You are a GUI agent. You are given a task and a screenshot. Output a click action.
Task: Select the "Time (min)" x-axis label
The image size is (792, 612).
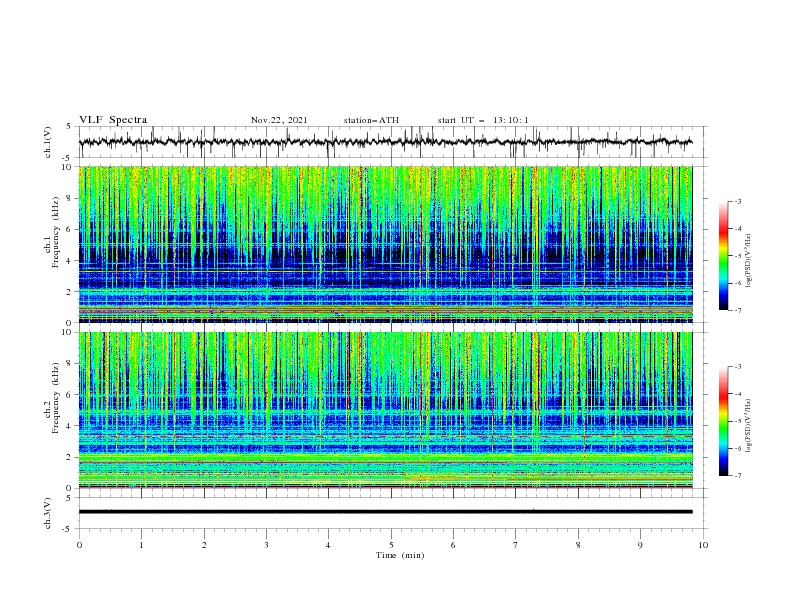click(400, 555)
